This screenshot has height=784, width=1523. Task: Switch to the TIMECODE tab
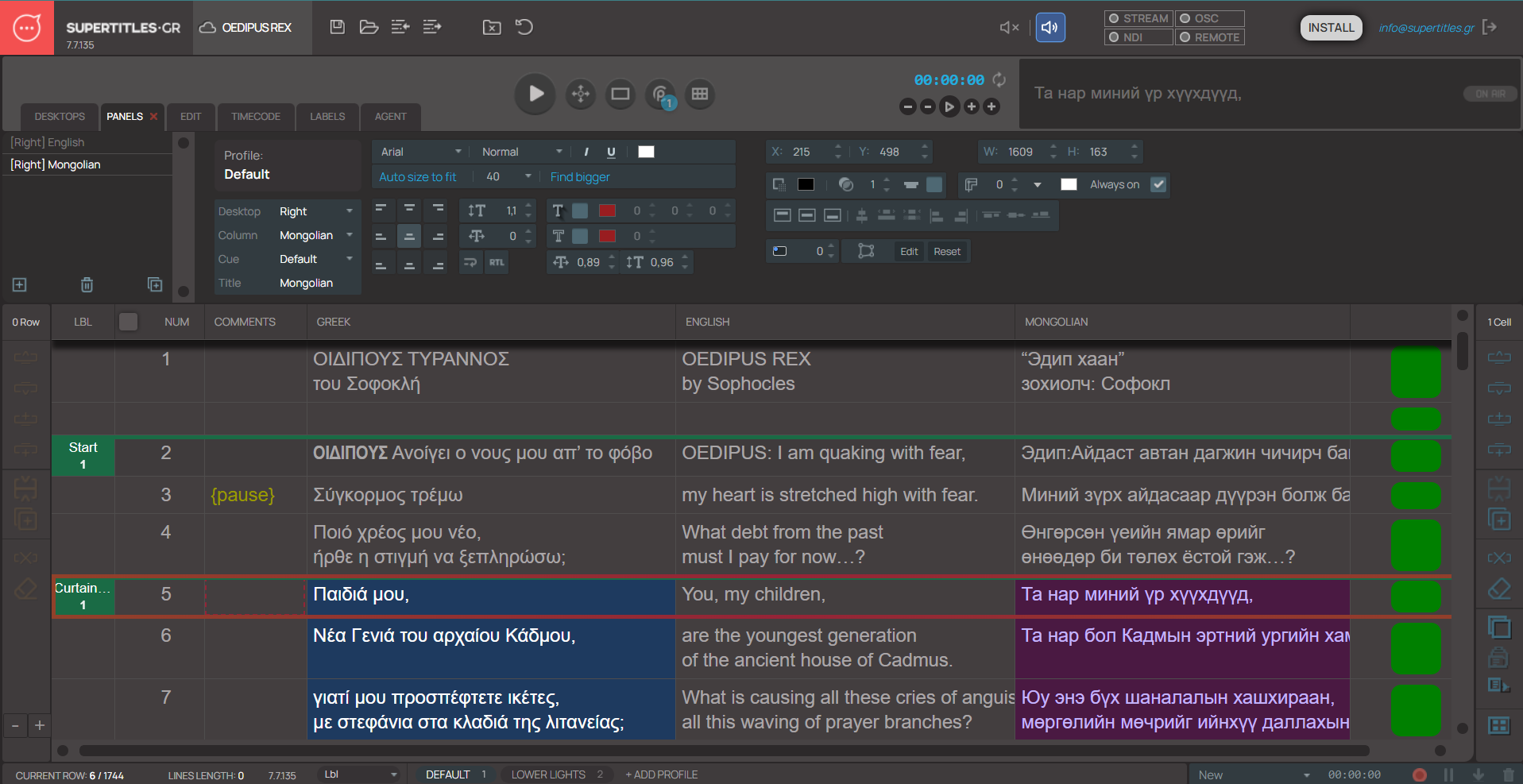256,117
